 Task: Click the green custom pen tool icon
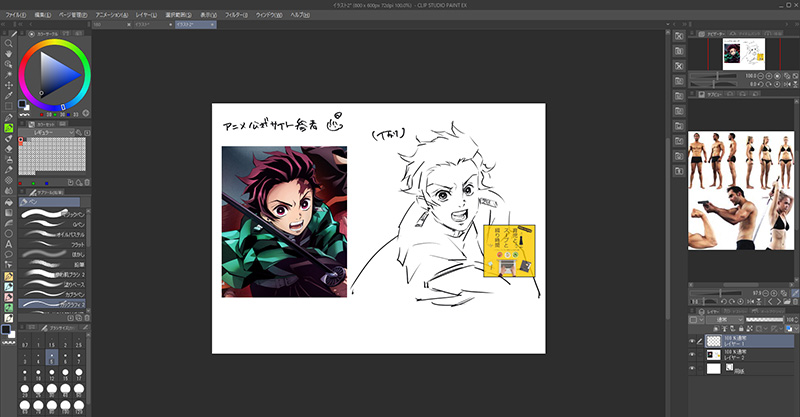tap(9, 308)
